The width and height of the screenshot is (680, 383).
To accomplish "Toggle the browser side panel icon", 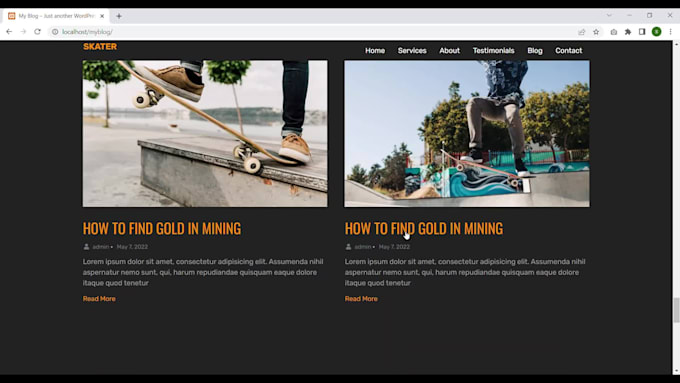I will click(642, 32).
